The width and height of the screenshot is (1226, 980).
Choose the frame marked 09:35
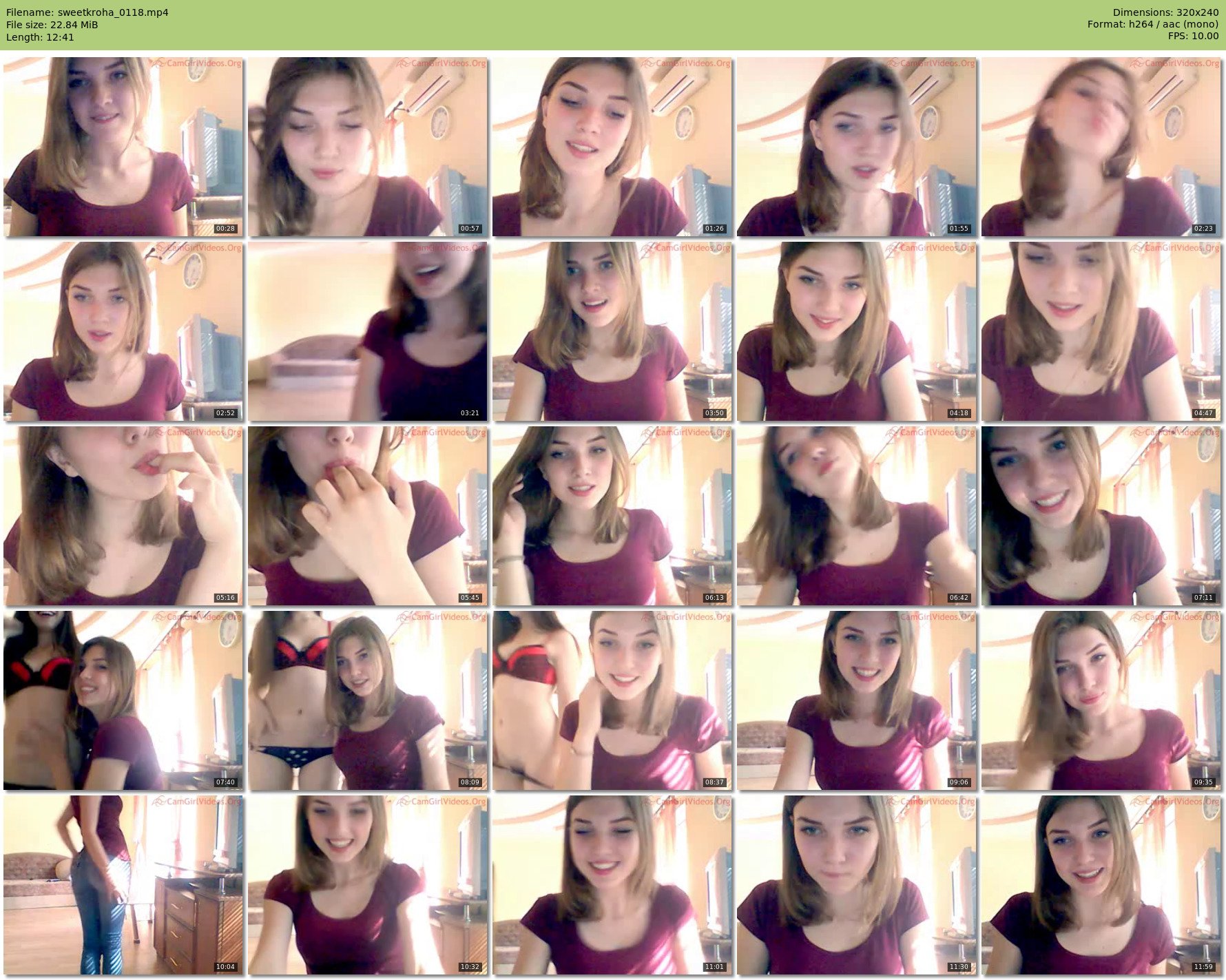[x=1101, y=700]
